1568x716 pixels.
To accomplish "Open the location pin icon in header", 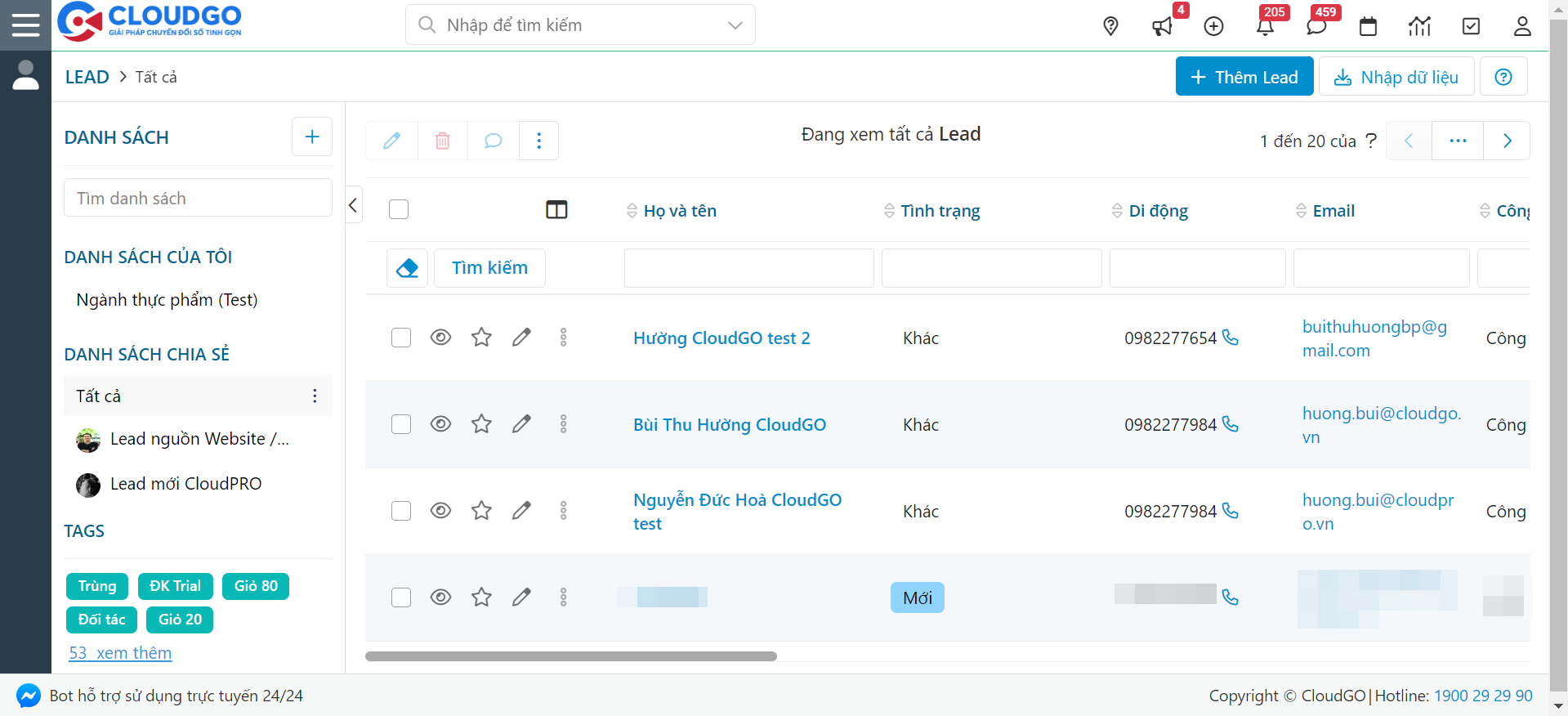I will [1110, 26].
